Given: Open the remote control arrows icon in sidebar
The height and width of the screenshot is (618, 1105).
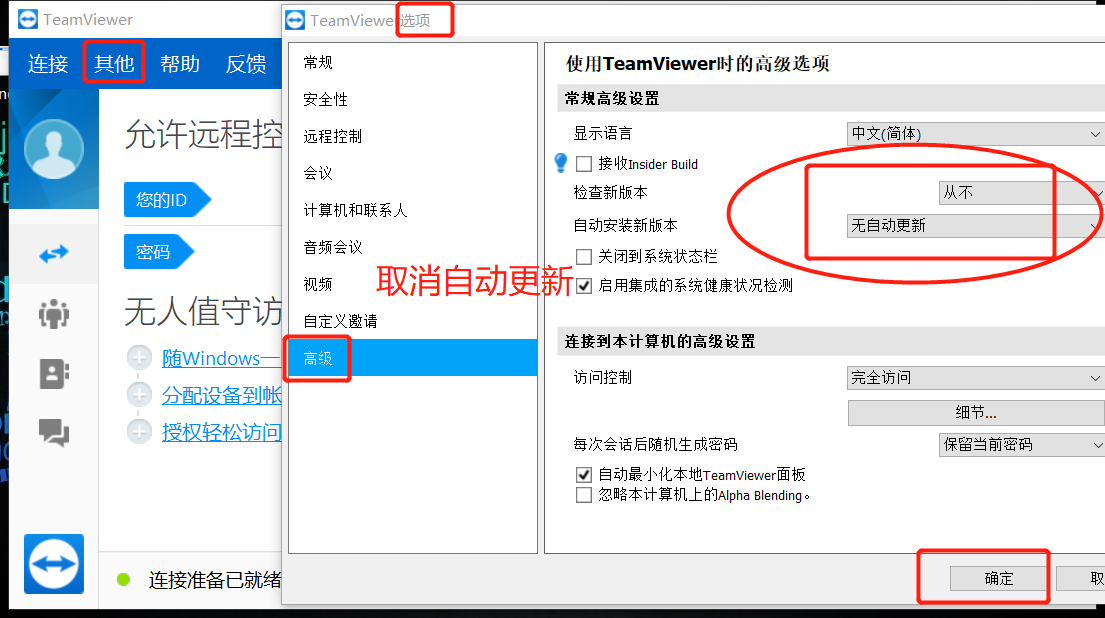Looking at the screenshot, I should point(54,254).
